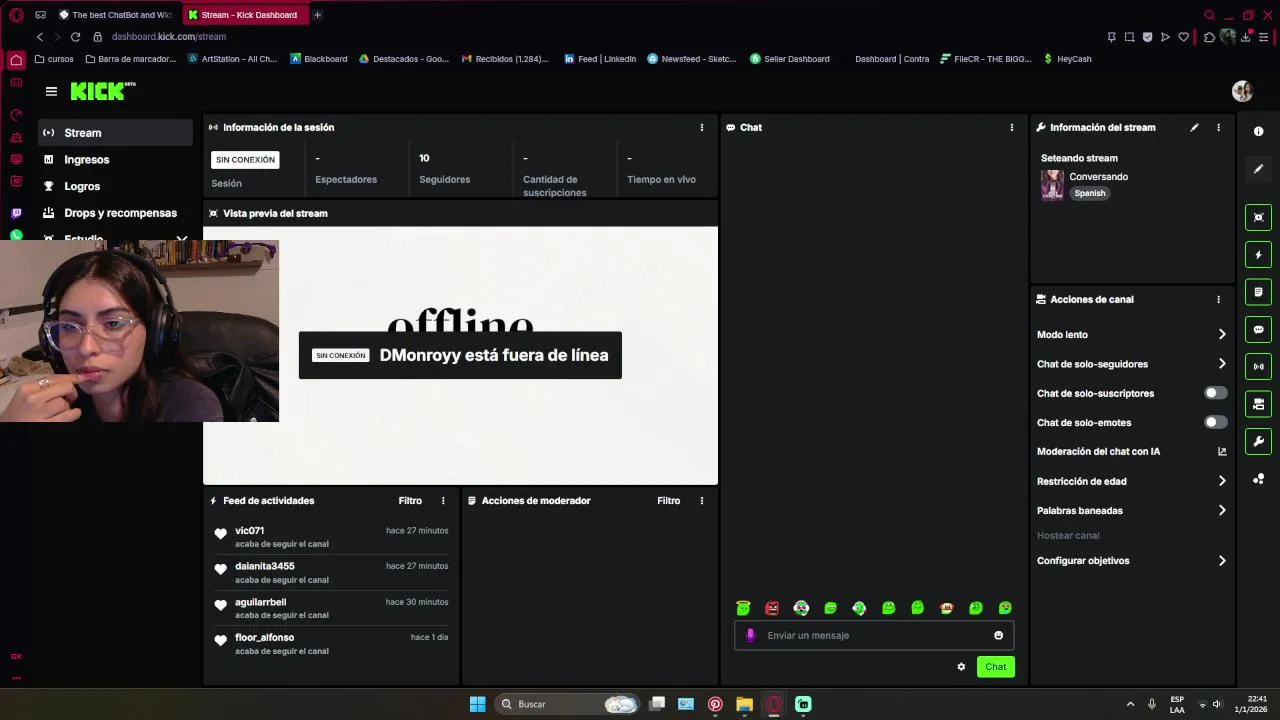
Task: Expand Modo lento options
Action: (x=1222, y=334)
